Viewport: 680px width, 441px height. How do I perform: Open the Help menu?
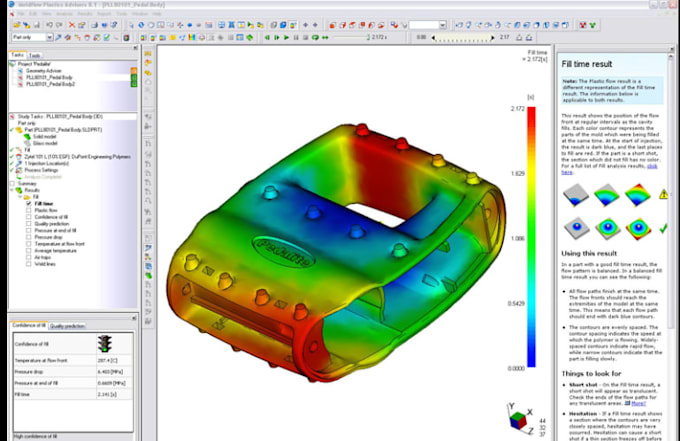pos(157,14)
